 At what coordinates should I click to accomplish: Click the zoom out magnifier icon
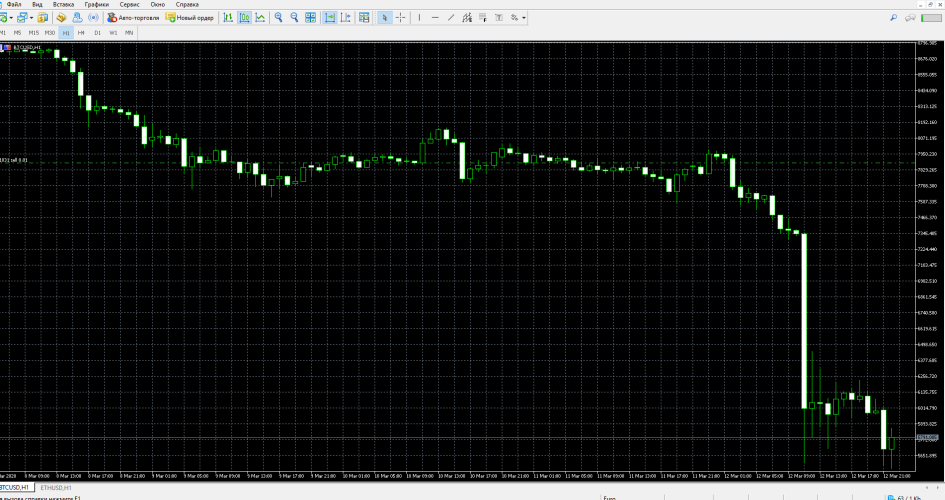pyautogui.click(x=294, y=17)
